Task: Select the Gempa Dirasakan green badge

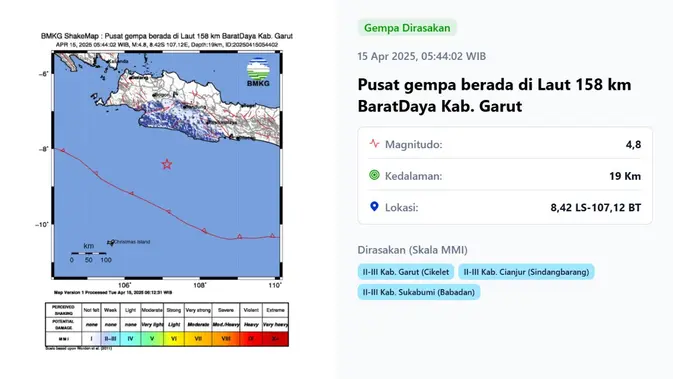Action: pyautogui.click(x=407, y=28)
